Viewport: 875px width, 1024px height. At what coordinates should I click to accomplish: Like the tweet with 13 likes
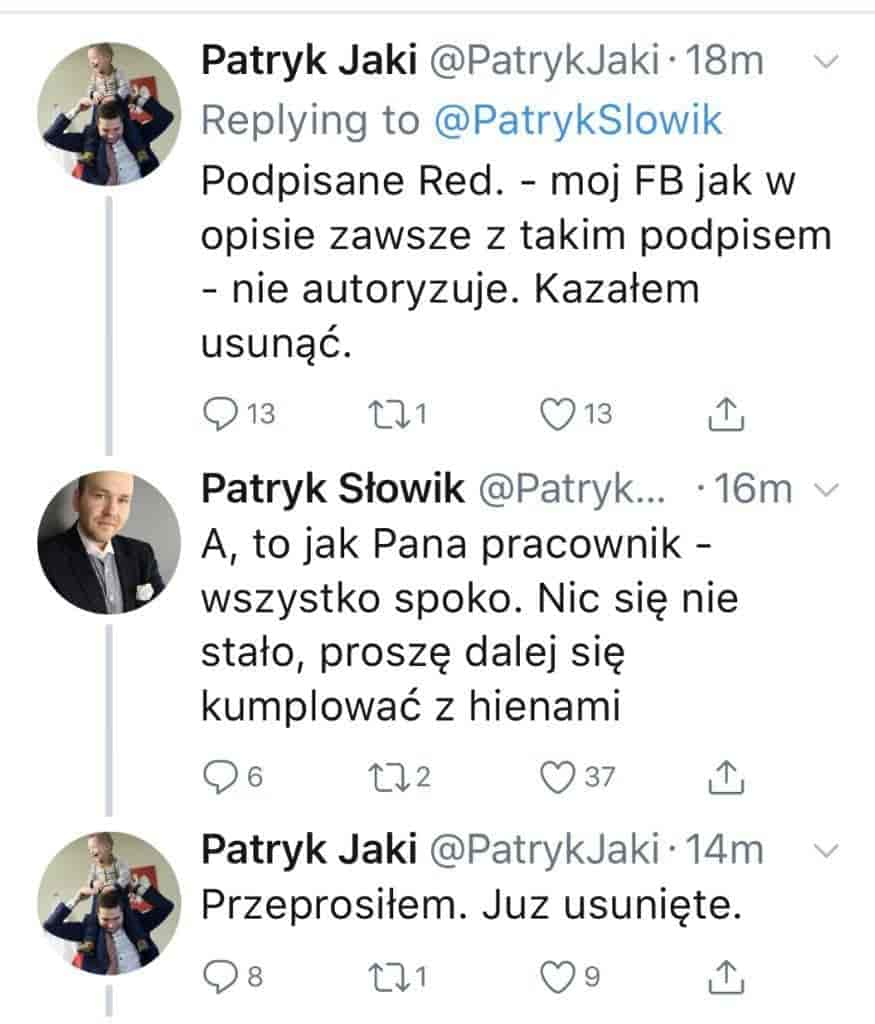tap(557, 414)
